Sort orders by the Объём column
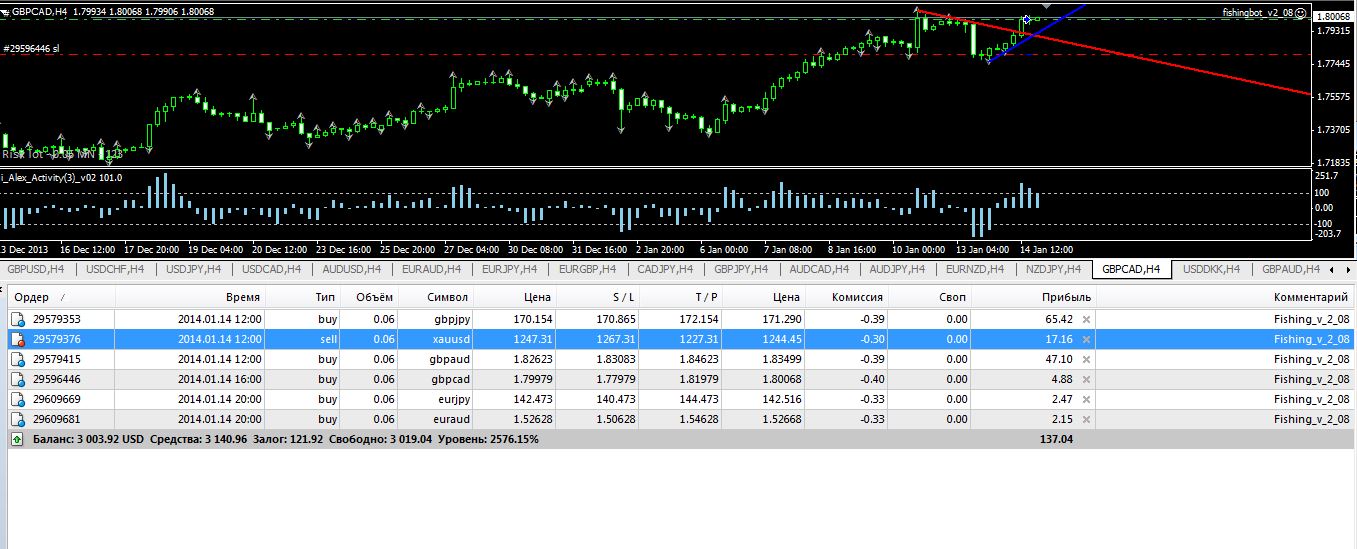 click(x=371, y=297)
